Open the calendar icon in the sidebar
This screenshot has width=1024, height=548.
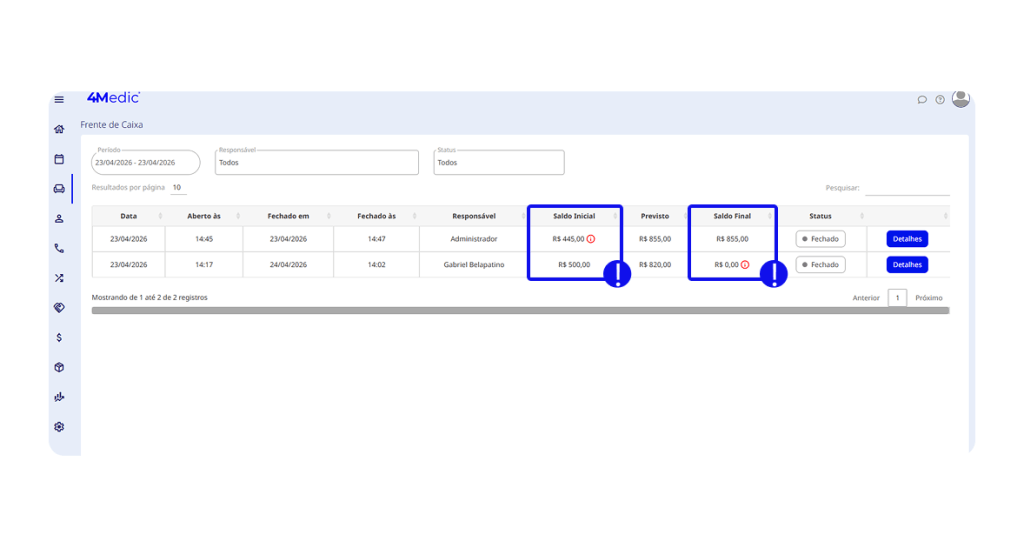click(x=59, y=159)
